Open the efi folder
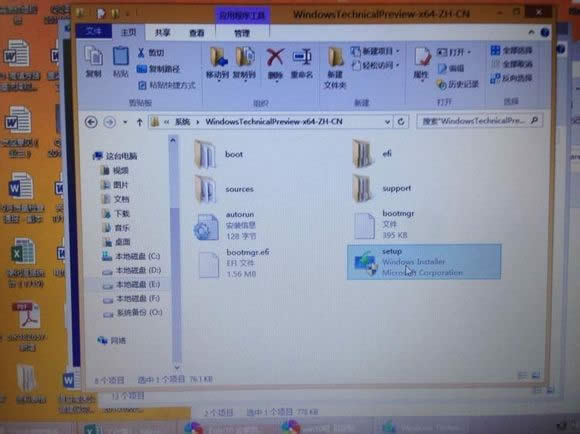 coord(372,153)
